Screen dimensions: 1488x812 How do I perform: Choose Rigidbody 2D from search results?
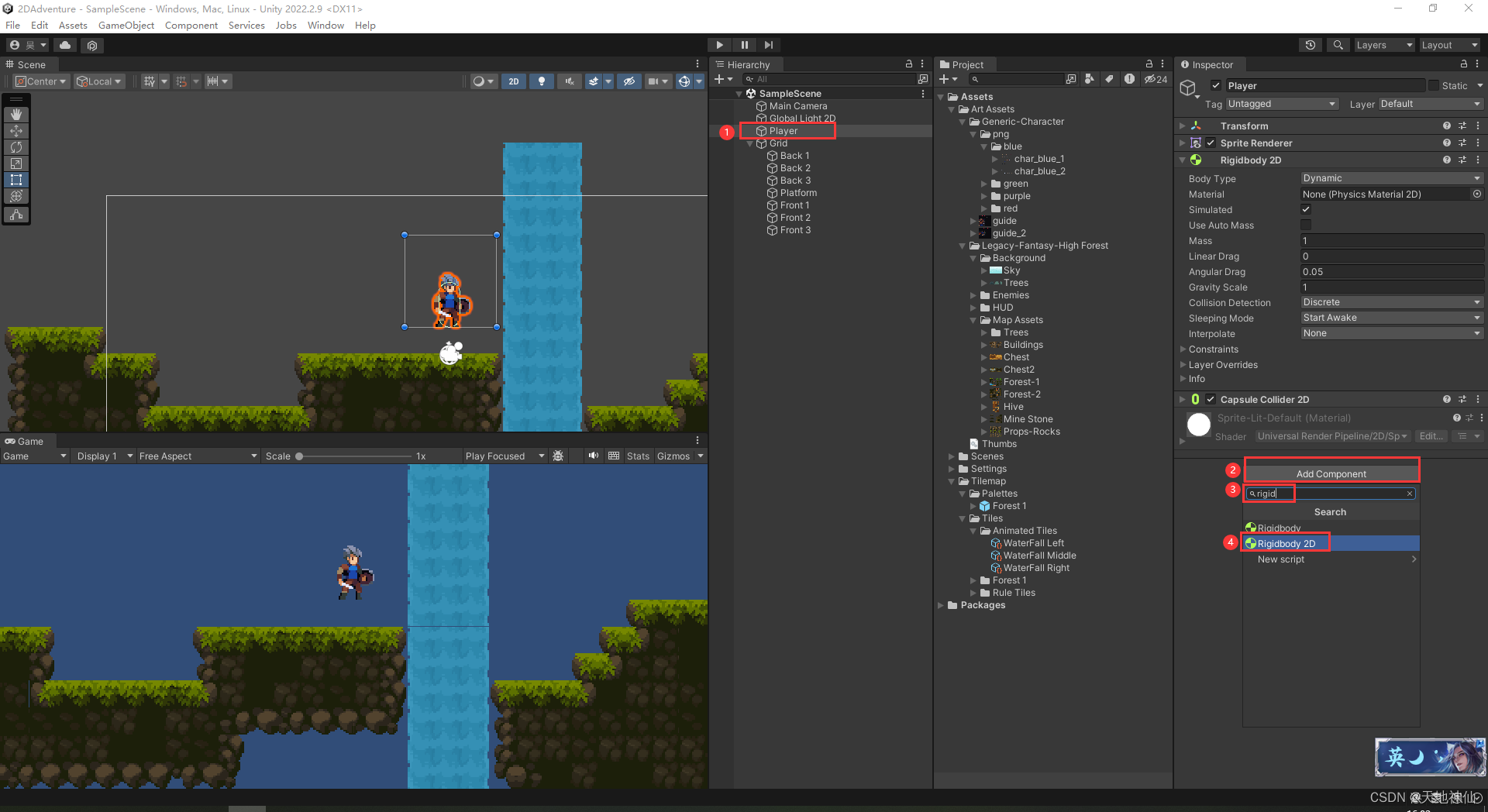(x=1331, y=543)
